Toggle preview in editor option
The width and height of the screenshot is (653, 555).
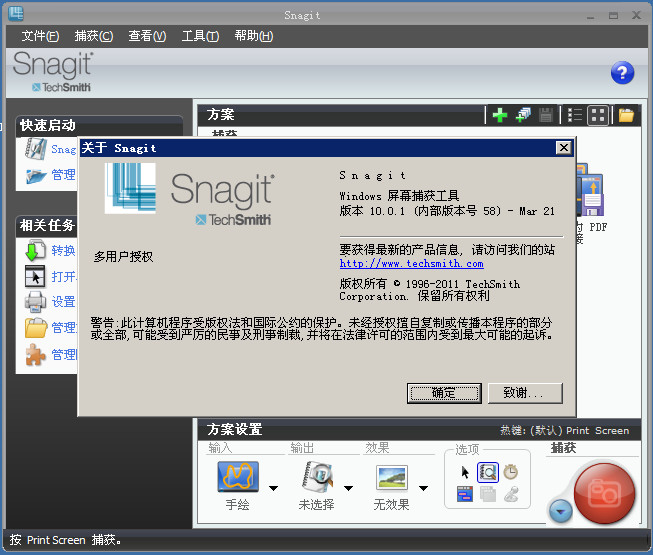click(488, 473)
